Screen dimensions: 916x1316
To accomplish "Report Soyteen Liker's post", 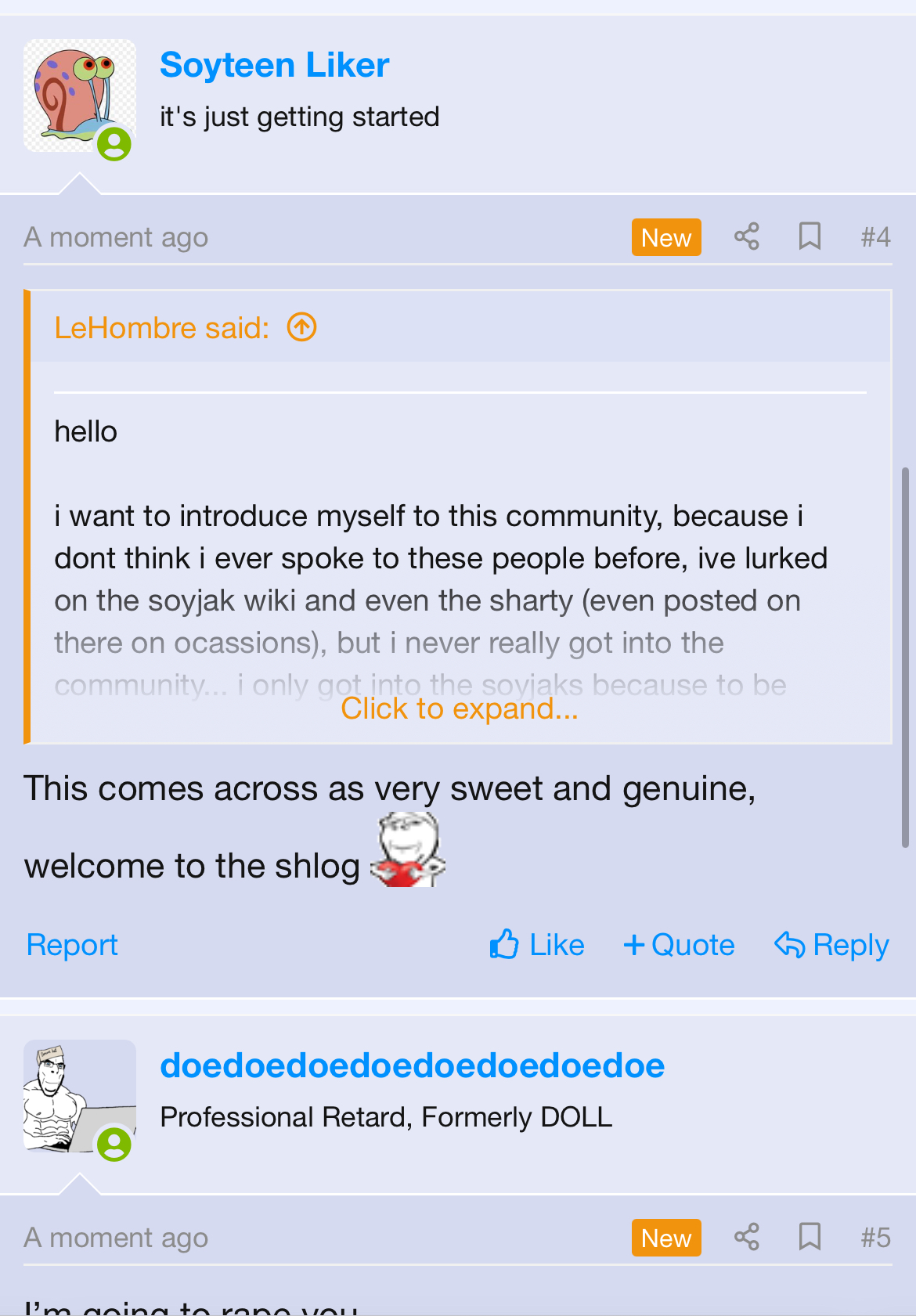I will tap(72, 945).
